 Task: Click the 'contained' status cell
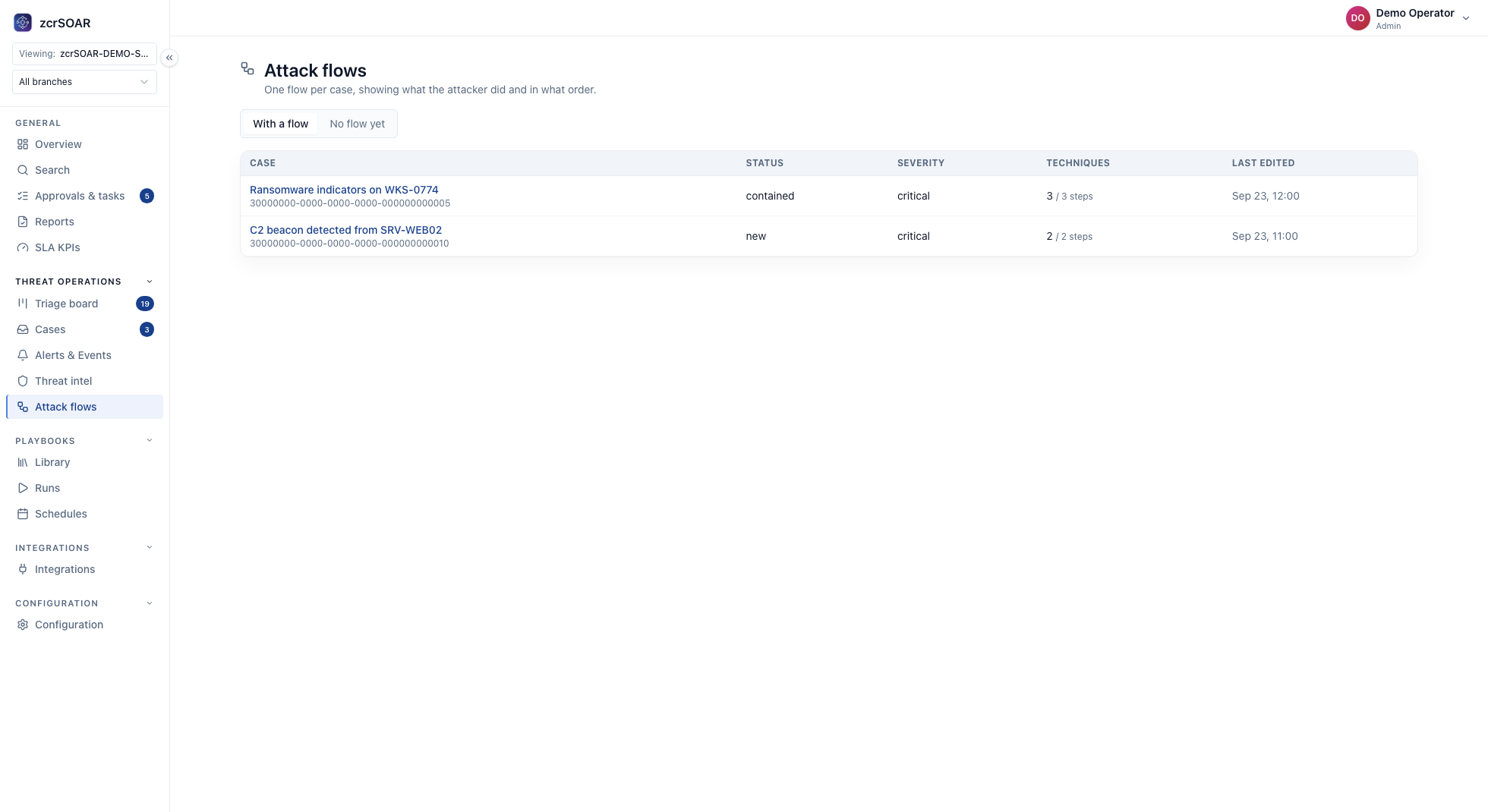pyautogui.click(x=770, y=196)
